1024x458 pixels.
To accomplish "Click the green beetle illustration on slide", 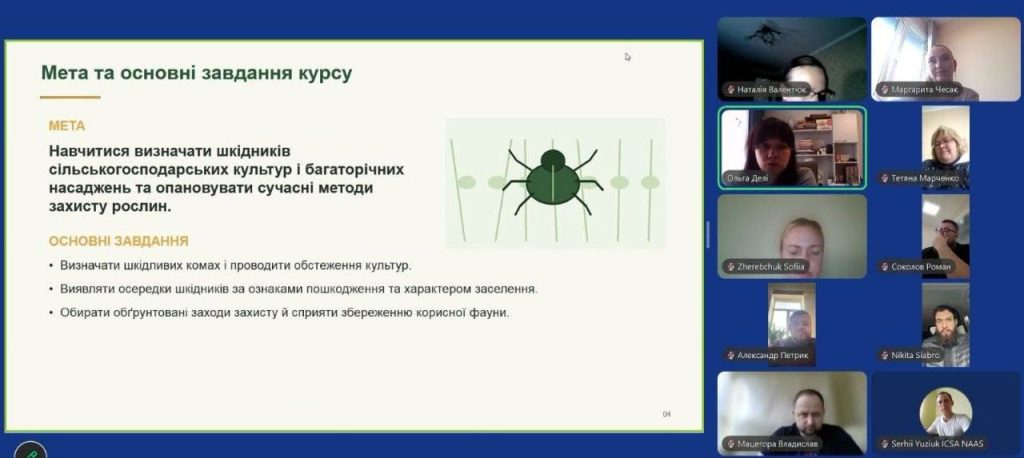I will (x=554, y=184).
